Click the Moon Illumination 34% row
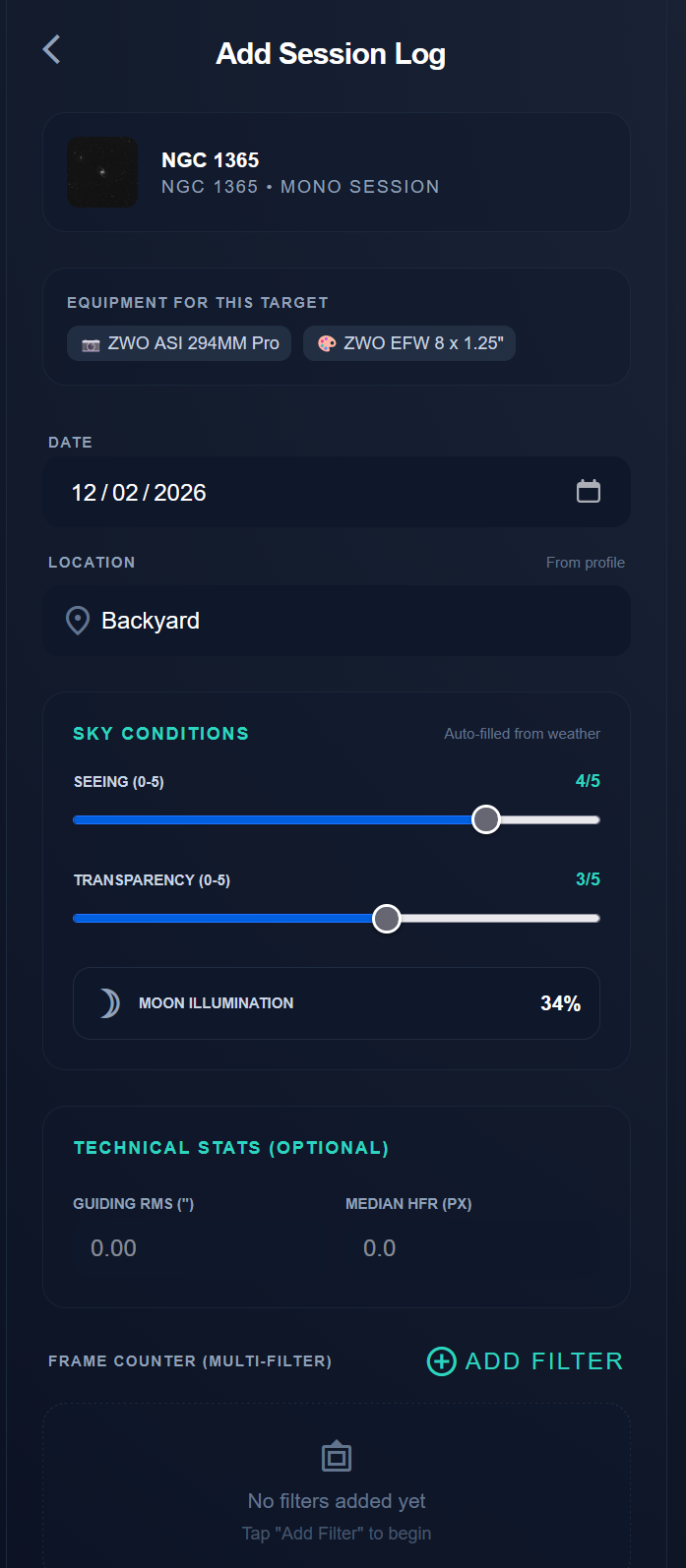This screenshot has height=1568, width=686. [337, 1003]
